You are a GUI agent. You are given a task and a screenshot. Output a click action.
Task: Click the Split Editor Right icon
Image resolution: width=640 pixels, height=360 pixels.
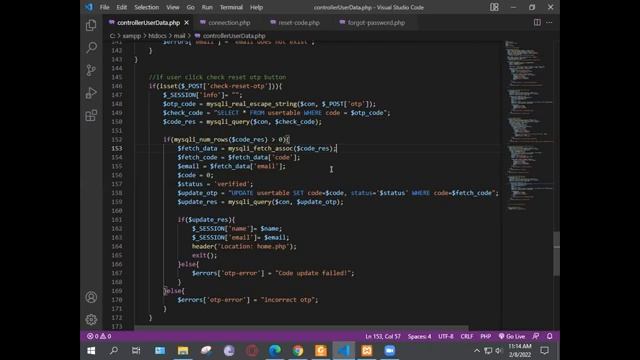[537, 22]
